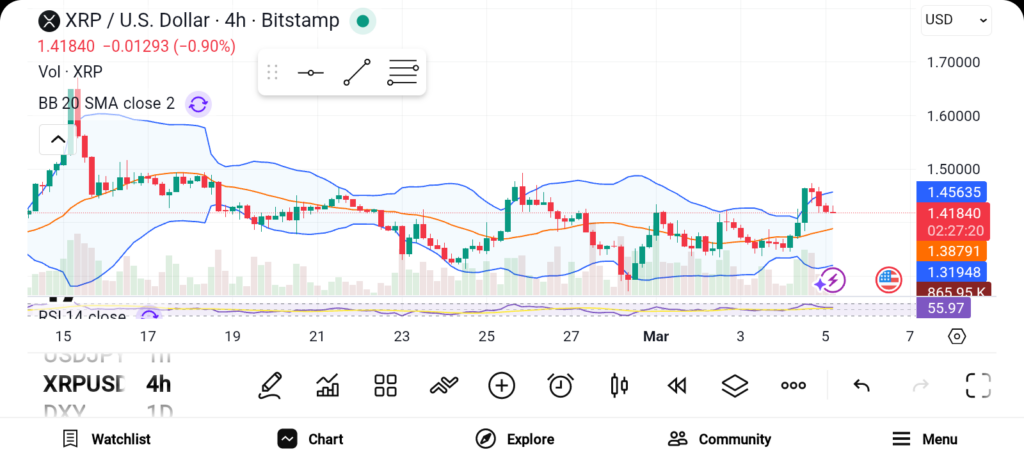Viewport: 1024px width, 461px height.
Task: Switch to the Watchlist tab
Action: 107,439
